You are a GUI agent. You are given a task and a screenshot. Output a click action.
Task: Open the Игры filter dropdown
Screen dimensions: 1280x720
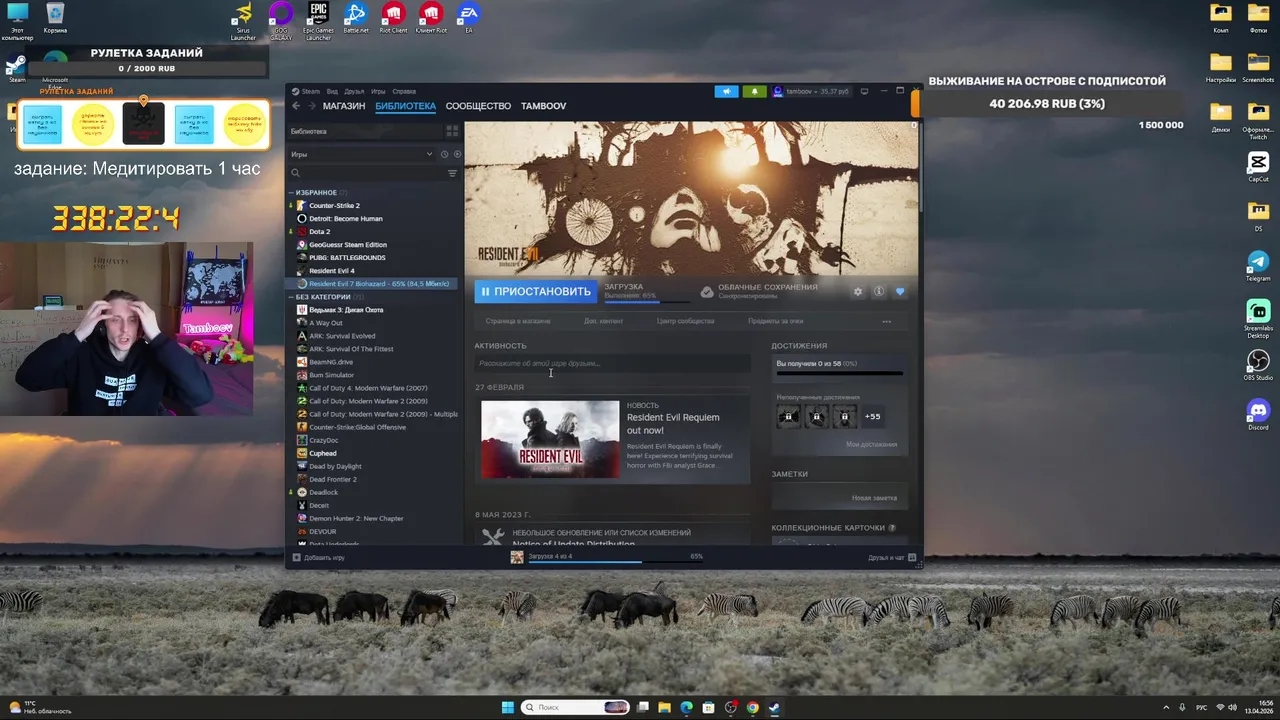(x=361, y=154)
